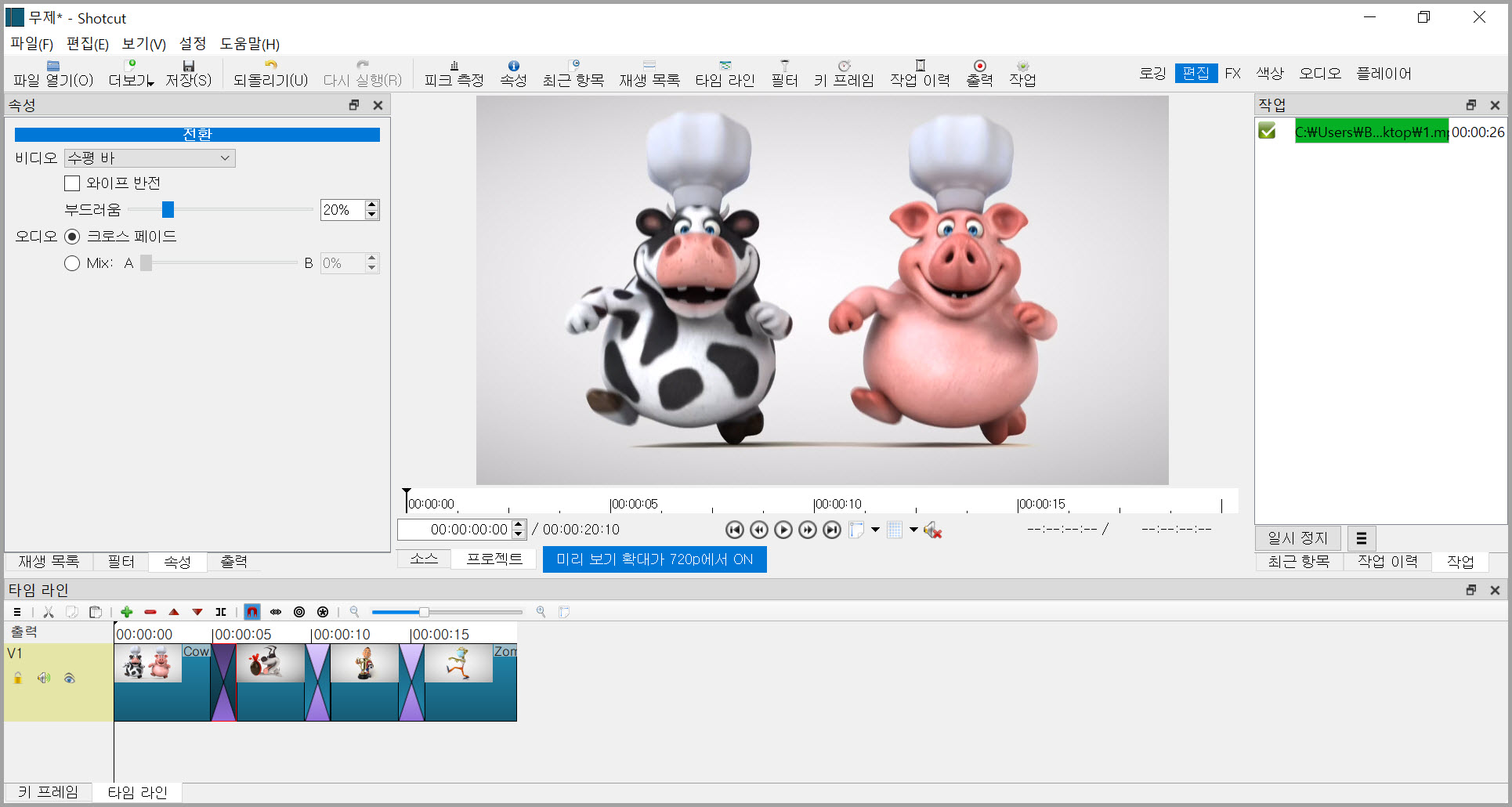Adjust the 부드러움 slider handle
Viewport: 1512px width, 807px height.
click(x=168, y=209)
